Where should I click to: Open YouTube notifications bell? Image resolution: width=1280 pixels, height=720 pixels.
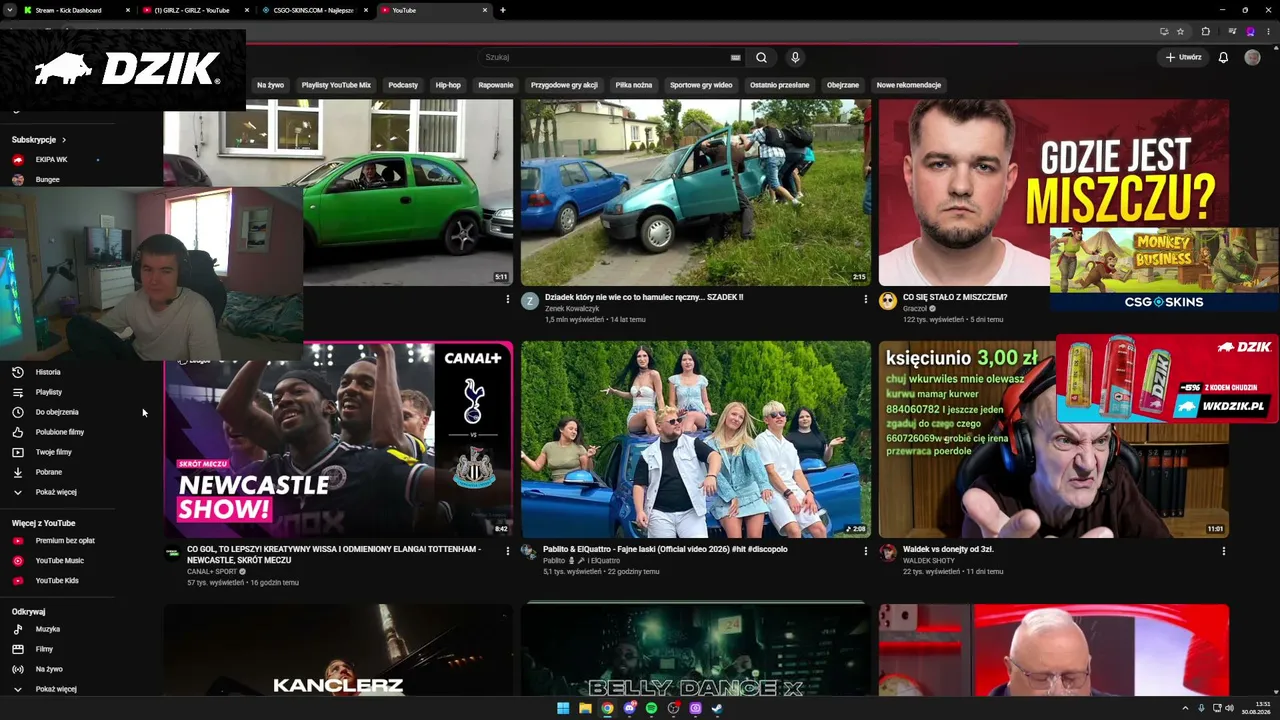point(1223,58)
